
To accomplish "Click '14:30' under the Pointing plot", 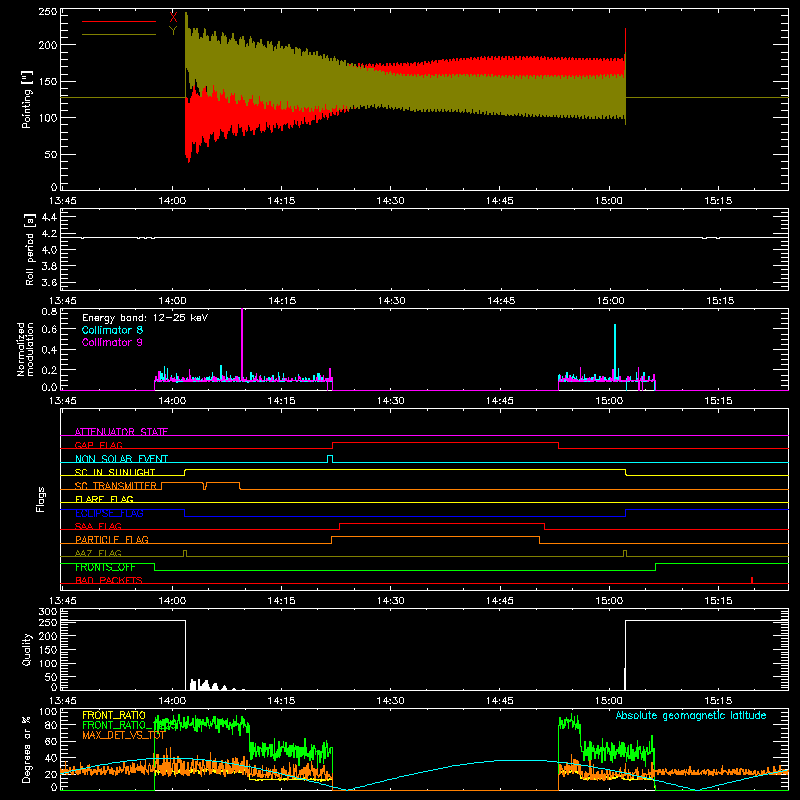I will [x=390, y=201].
